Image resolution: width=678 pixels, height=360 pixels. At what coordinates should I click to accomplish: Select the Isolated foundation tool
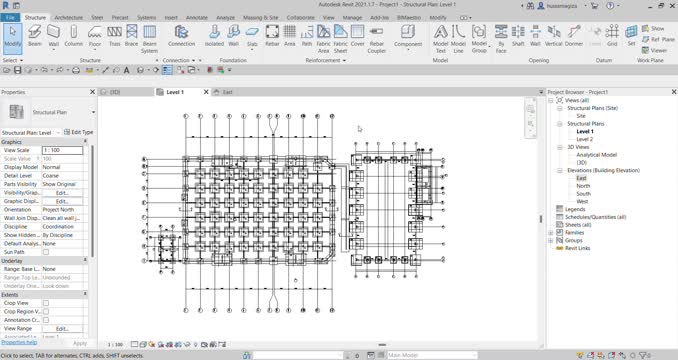[x=214, y=36]
